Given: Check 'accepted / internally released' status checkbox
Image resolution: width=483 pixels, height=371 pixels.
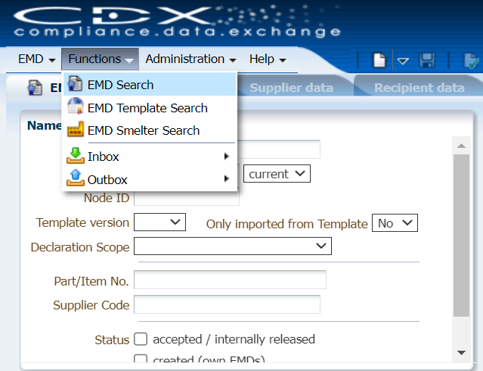Looking at the screenshot, I should 140,339.
